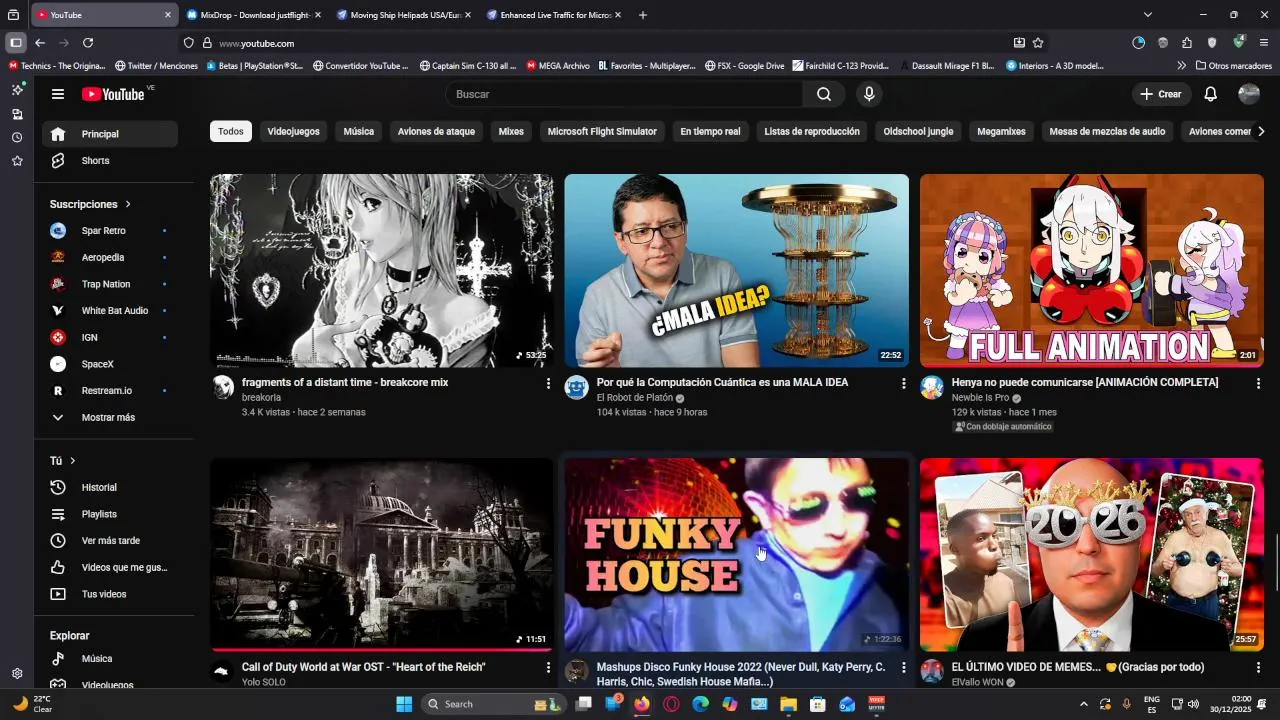Play the FUNKY HOUSE thumbnail video
The image size is (1280, 720).
737,555
